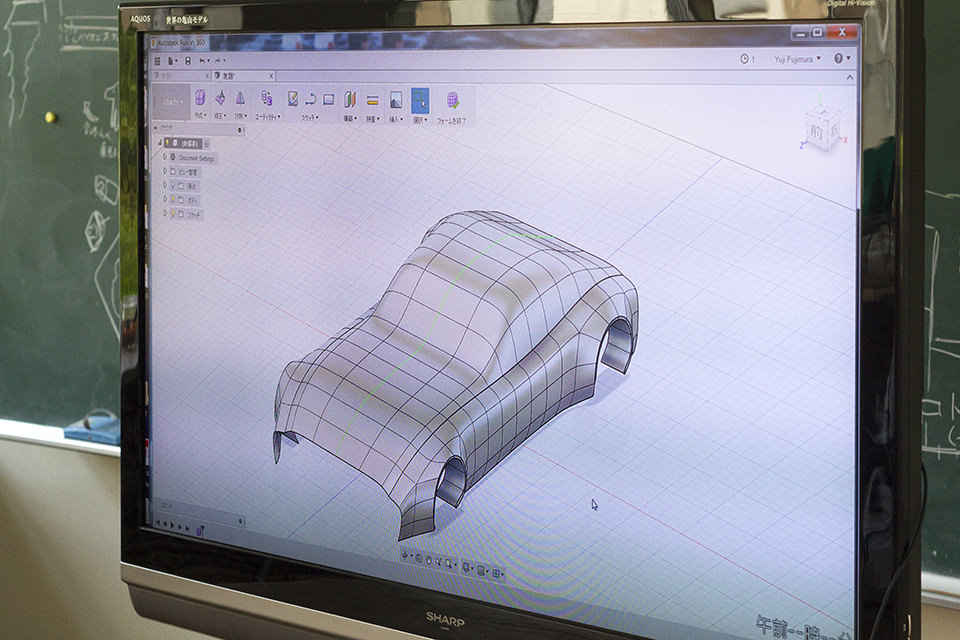Click the Construct plane icon

[x=350, y=100]
